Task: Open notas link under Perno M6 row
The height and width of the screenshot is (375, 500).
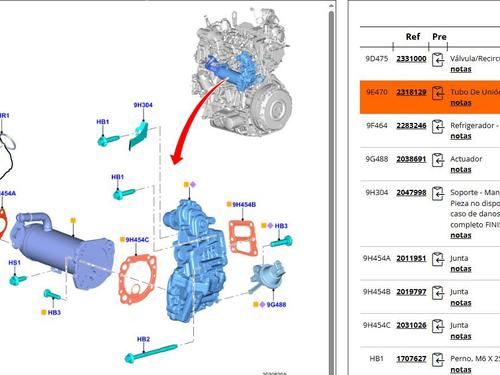Action: pyautogui.click(x=461, y=369)
